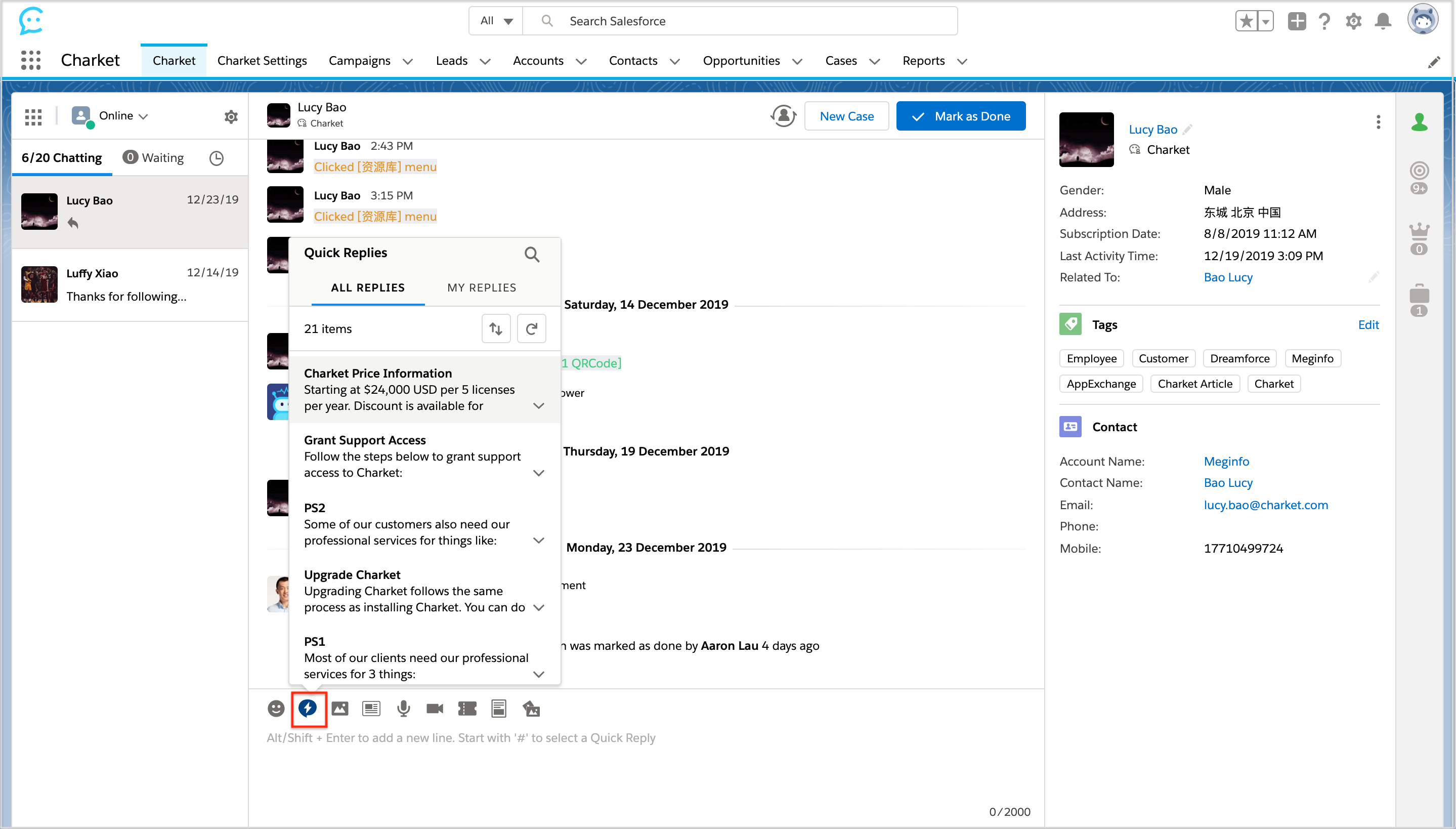
Task: Open the Campaigns tab dropdown chevron
Action: [x=408, y=61]
